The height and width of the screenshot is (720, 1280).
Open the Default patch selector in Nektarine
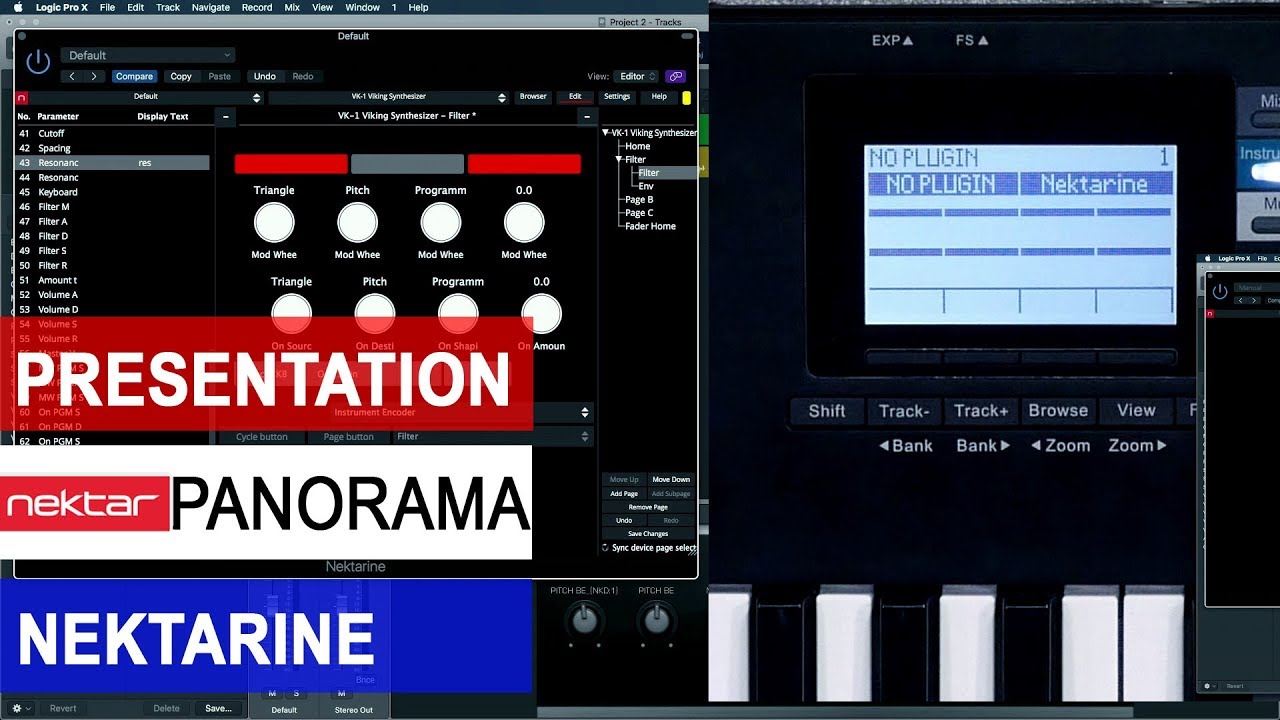point(146,97)
